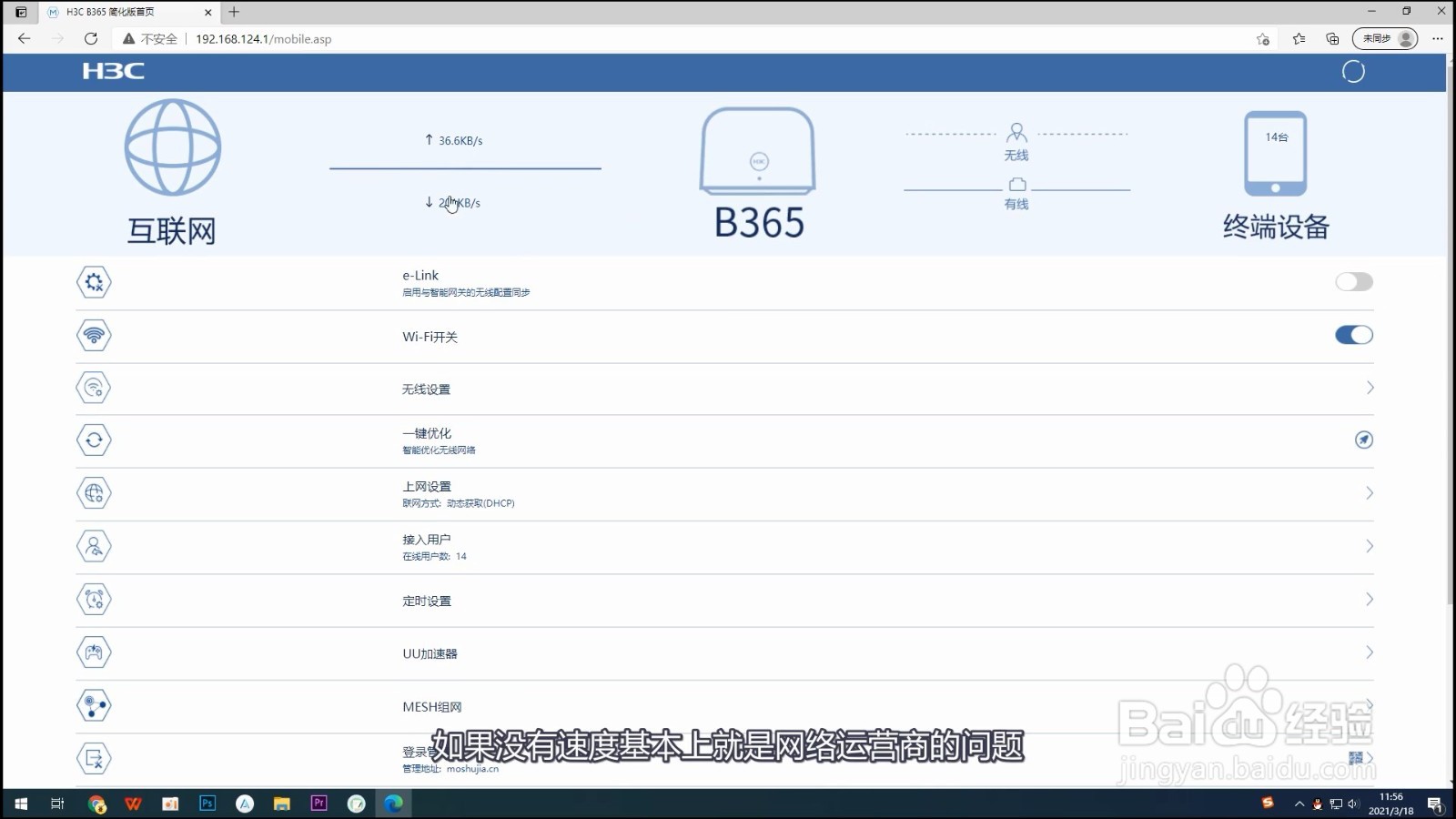Show hidden system tray icons arrow
The image size is (1456, 819).
point(1299,804)
